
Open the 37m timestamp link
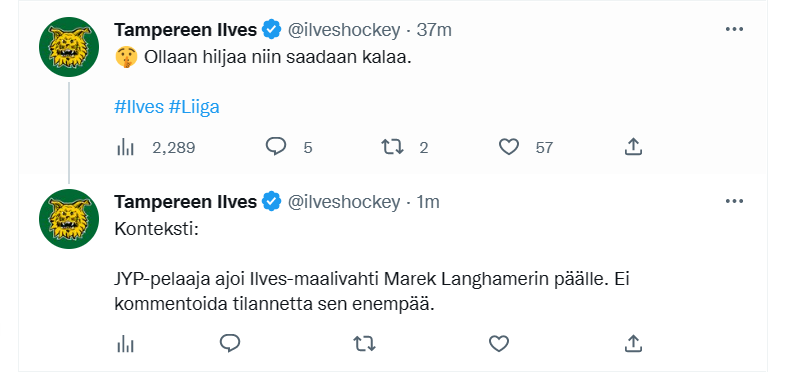pos(434,30)
